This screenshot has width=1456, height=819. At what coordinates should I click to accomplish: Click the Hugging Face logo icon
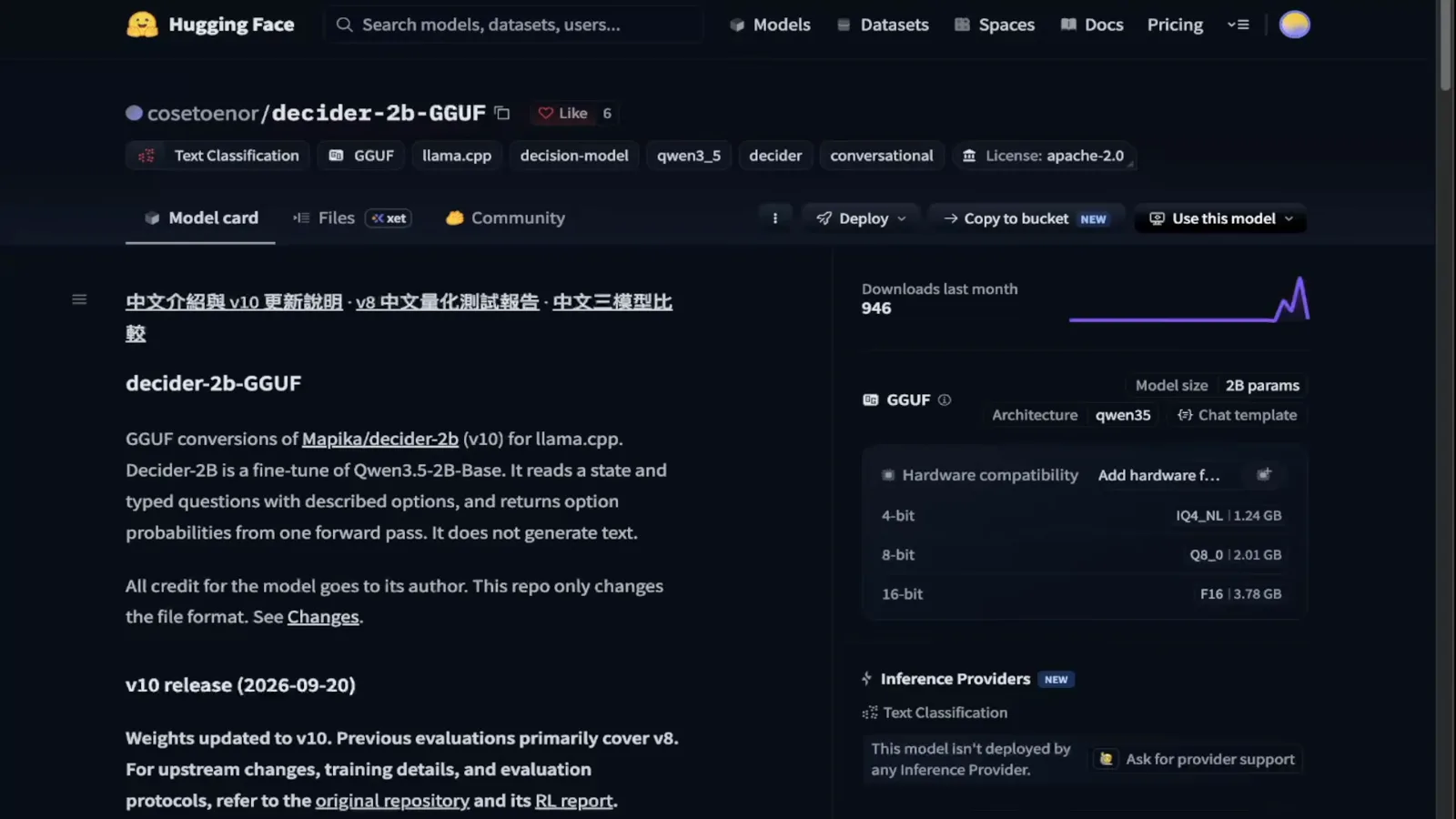pos(142,25)
